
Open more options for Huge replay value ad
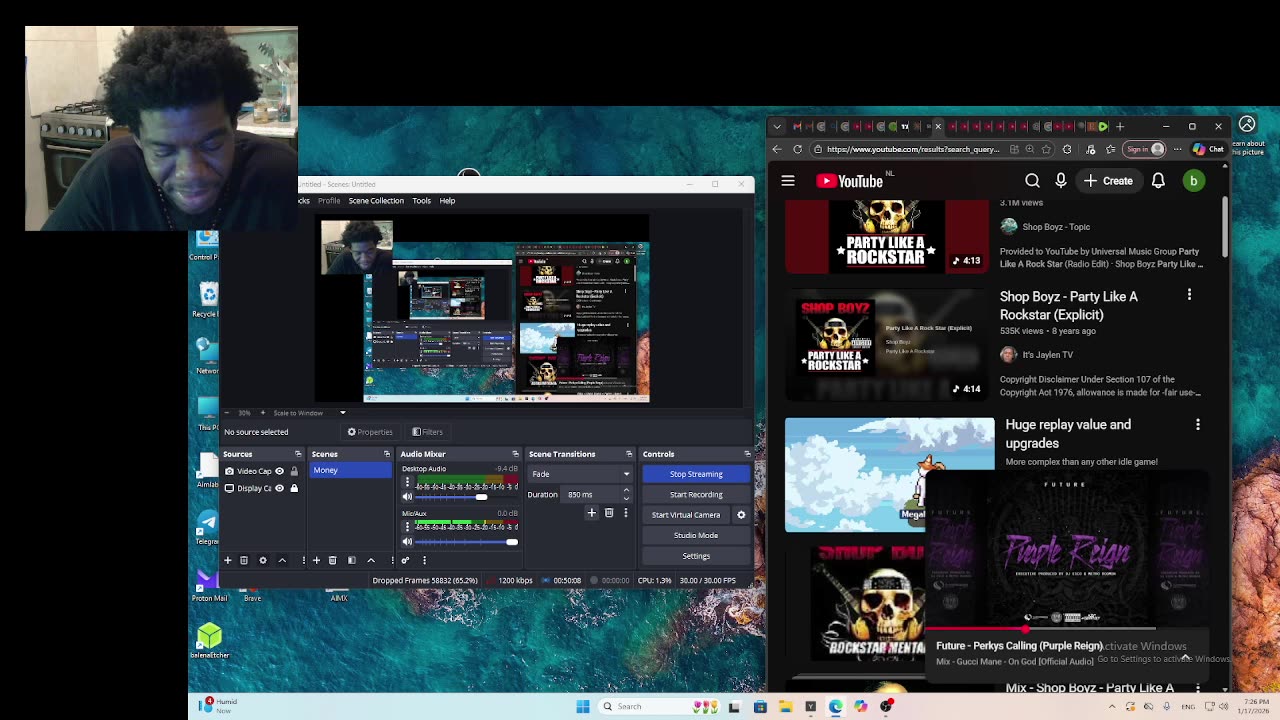pos(1197,425)
